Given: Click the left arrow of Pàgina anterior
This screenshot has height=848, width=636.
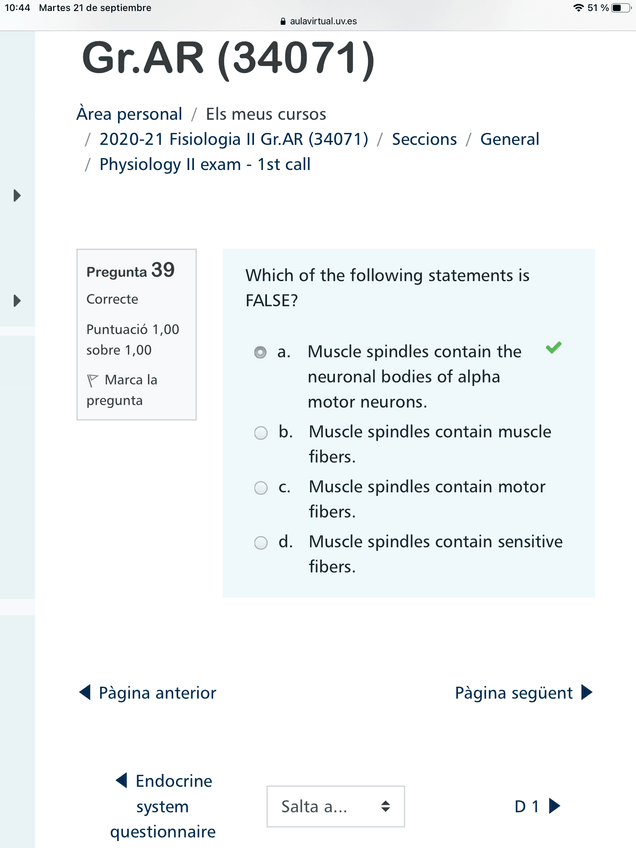Looking at the screenshot, I should point(85,693).
